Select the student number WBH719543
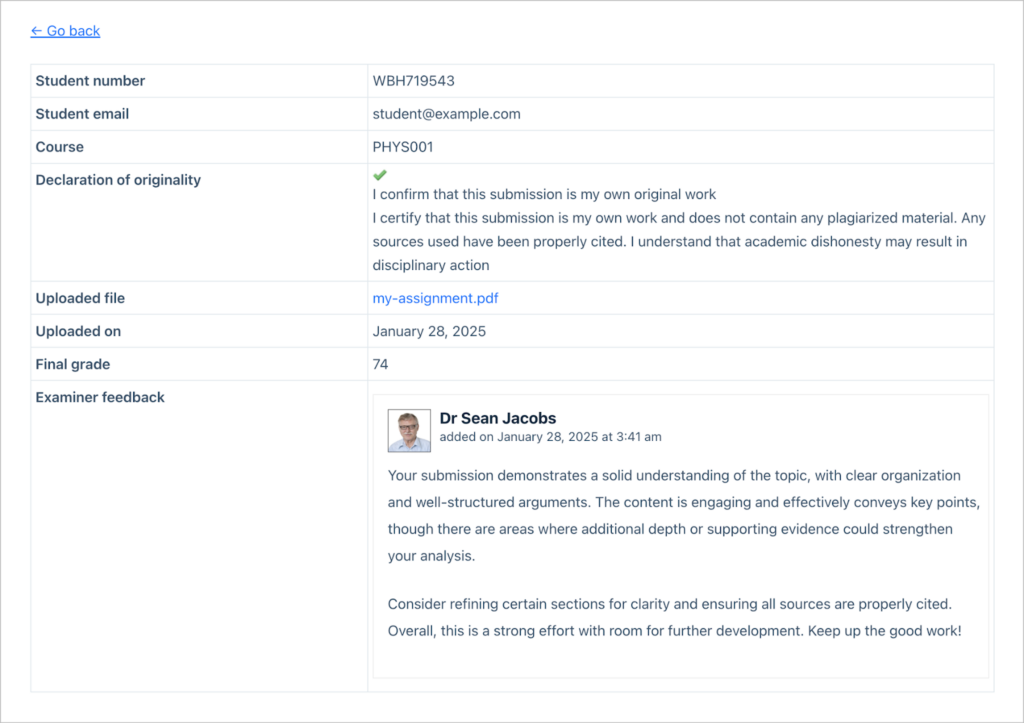 click(413, 81)
